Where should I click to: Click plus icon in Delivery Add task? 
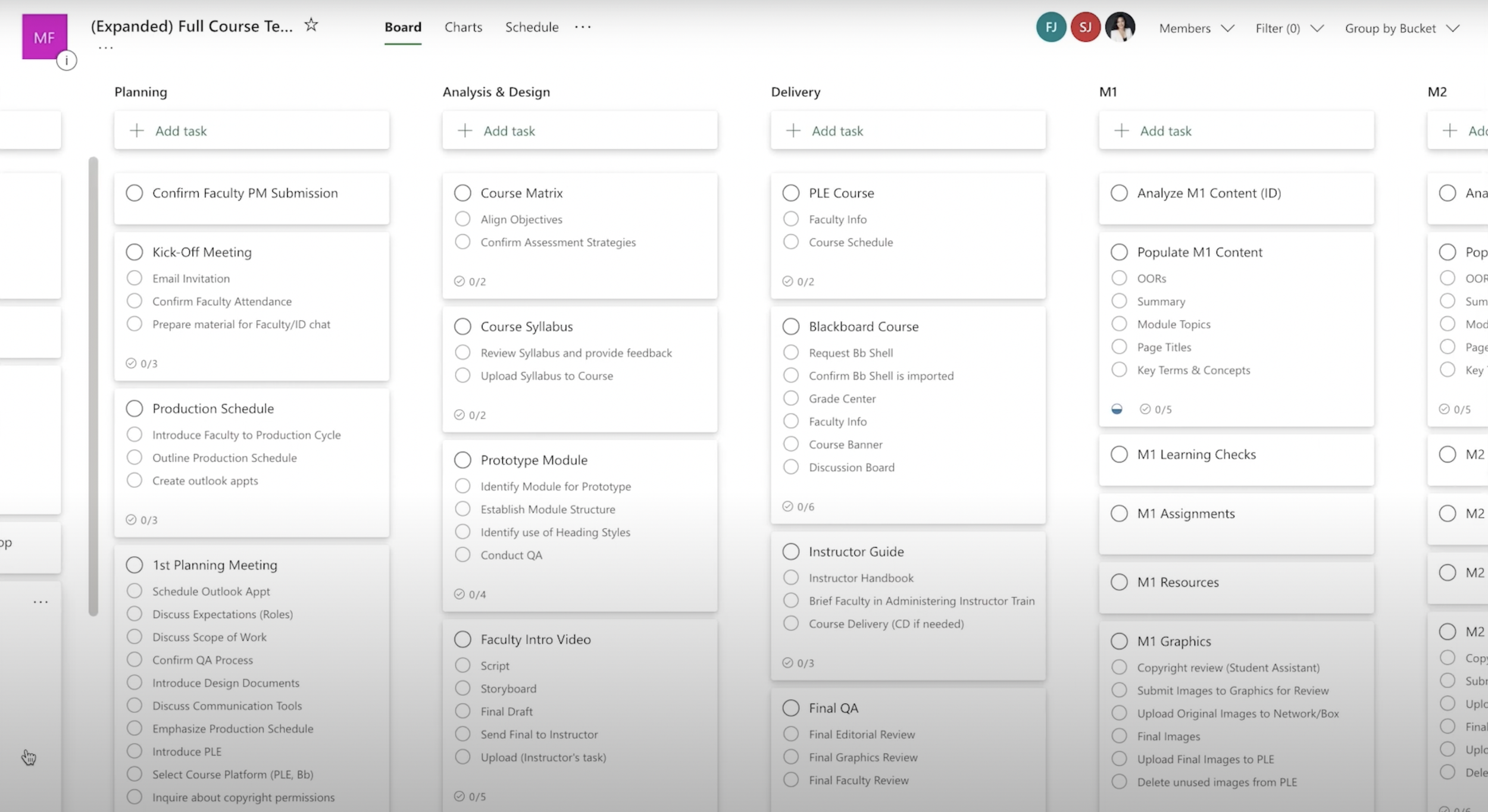coord(793,130)
